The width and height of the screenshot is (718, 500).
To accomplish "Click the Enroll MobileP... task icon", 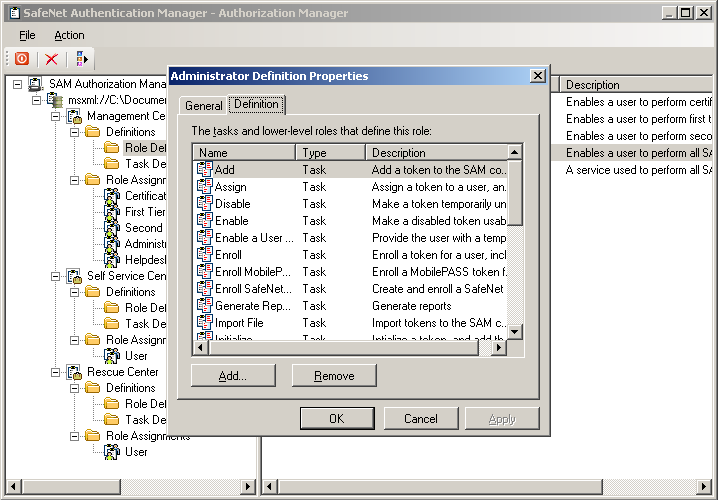I will pos(204,272).
